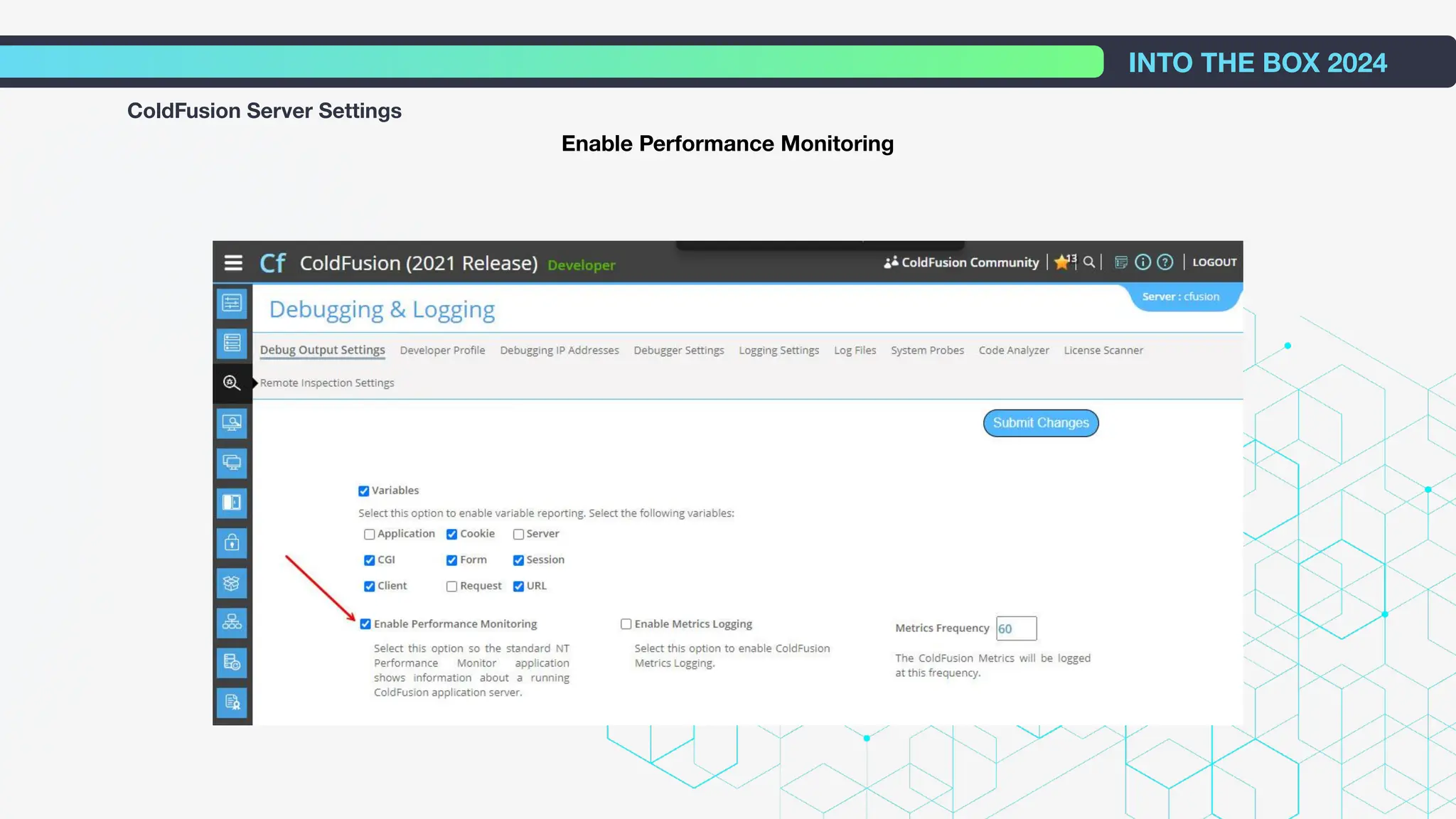Check the Application variable checkbox
This screenshot has height=819, width=1456.
click(x=369, y=535)
